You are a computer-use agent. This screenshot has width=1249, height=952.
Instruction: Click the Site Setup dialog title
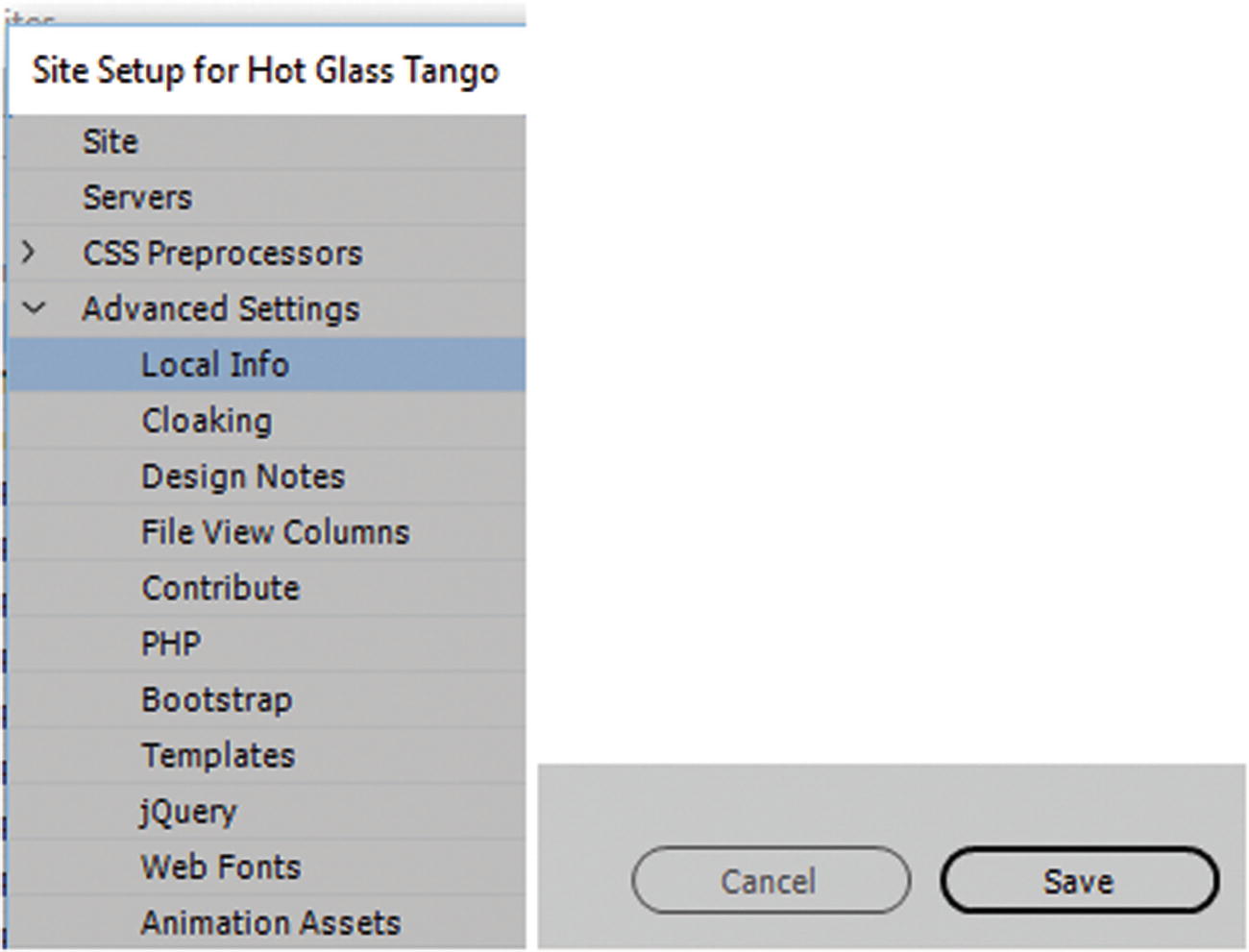point(265,71)
